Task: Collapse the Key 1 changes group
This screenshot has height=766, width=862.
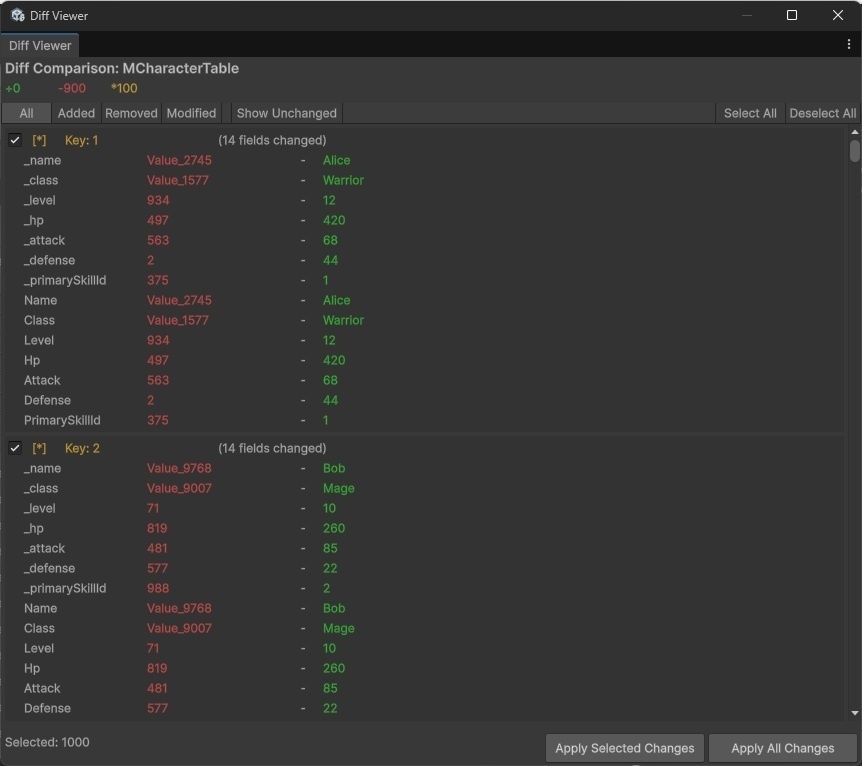Action: 82,141
